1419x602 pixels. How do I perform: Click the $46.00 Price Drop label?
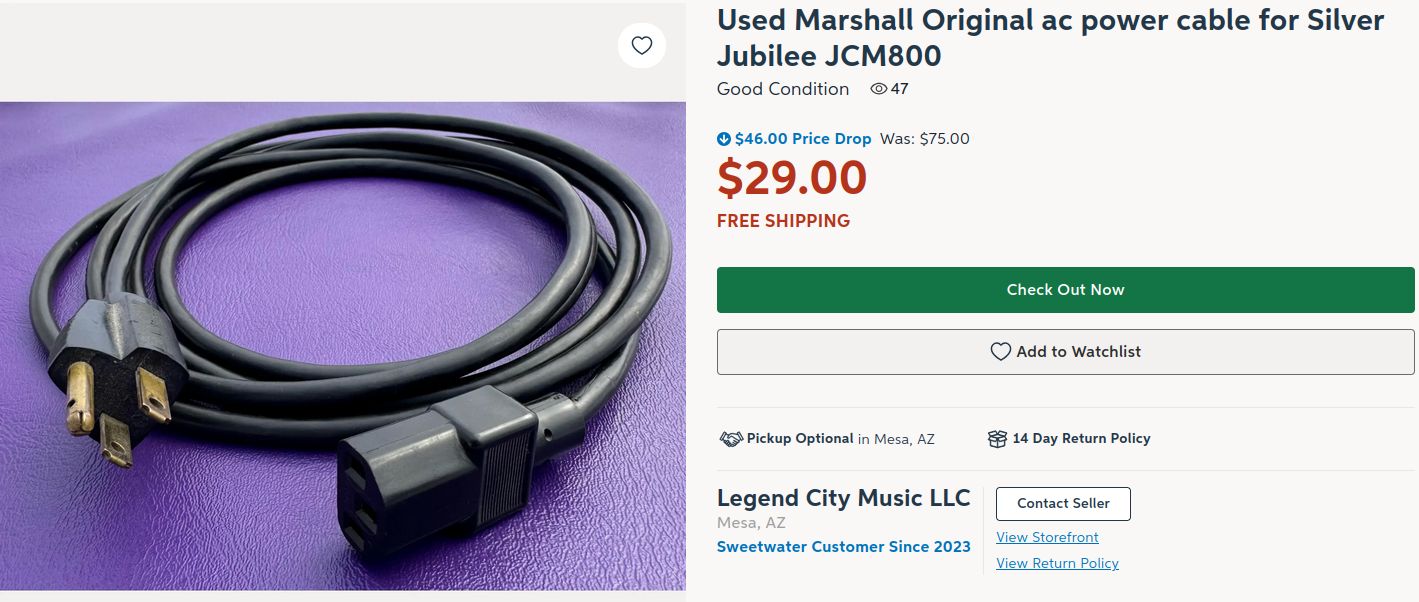click(803, 139)
